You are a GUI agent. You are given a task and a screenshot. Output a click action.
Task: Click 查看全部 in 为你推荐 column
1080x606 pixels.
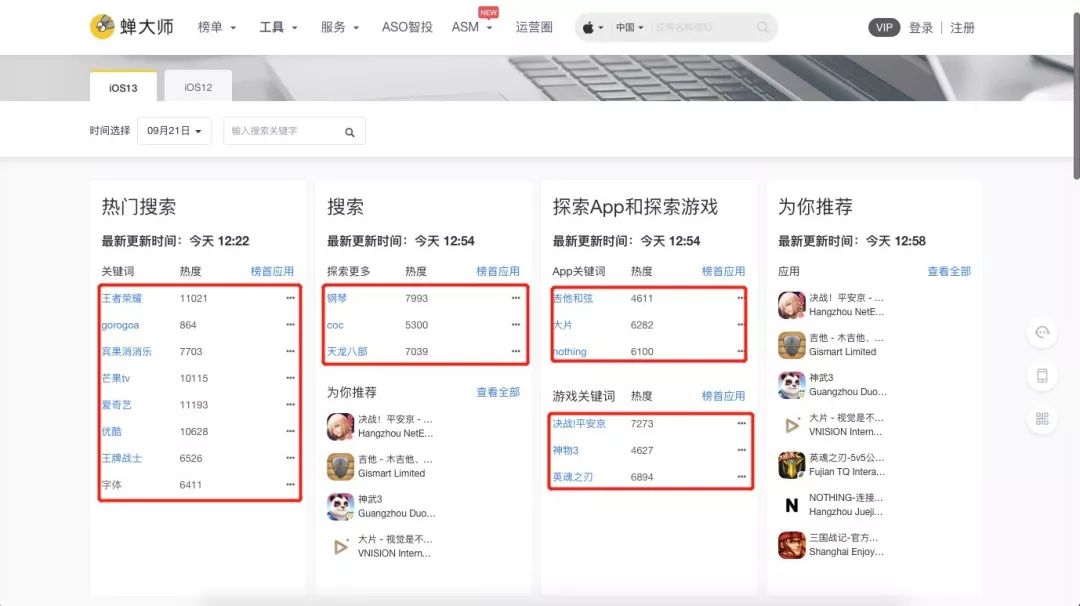pyautogui.click(x=949, y=271)
